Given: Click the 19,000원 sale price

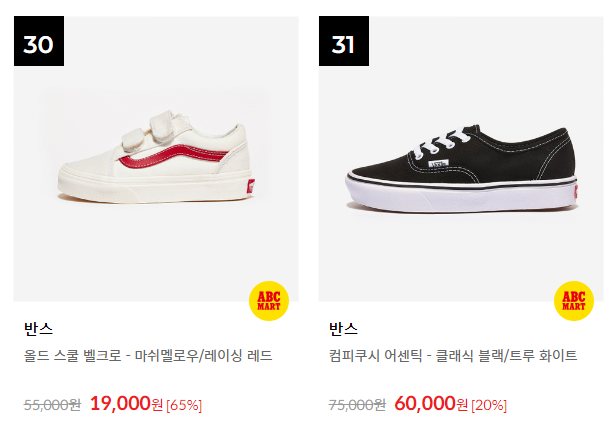Looking at the screenshot, I should pyautogui.click(x=126, y=403).
